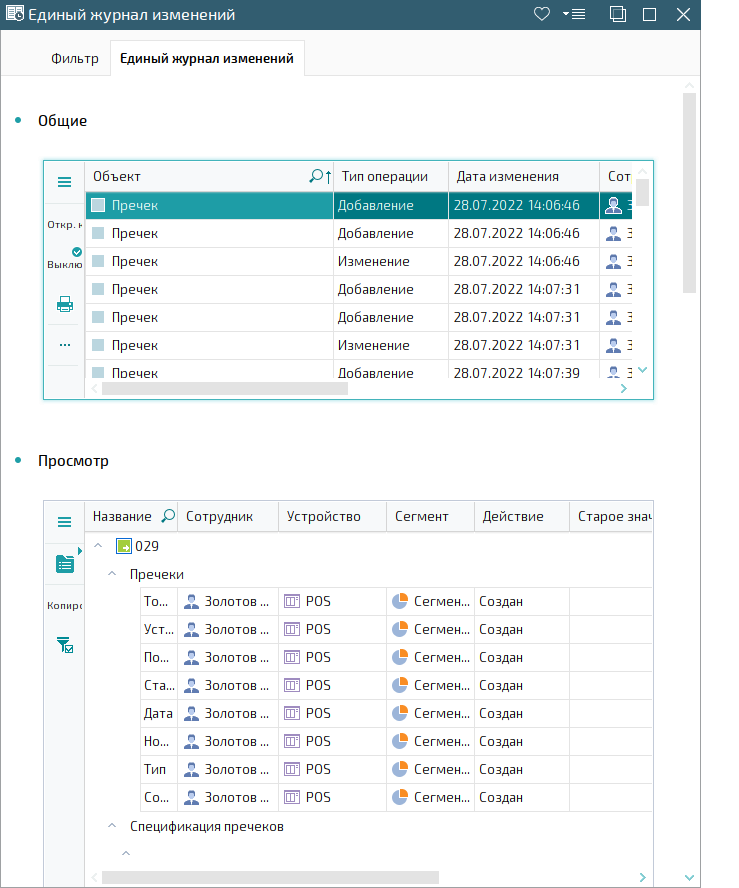Tick checkbox of Пречек Изменение 14:07:31 row

click(x=98, y=345)
